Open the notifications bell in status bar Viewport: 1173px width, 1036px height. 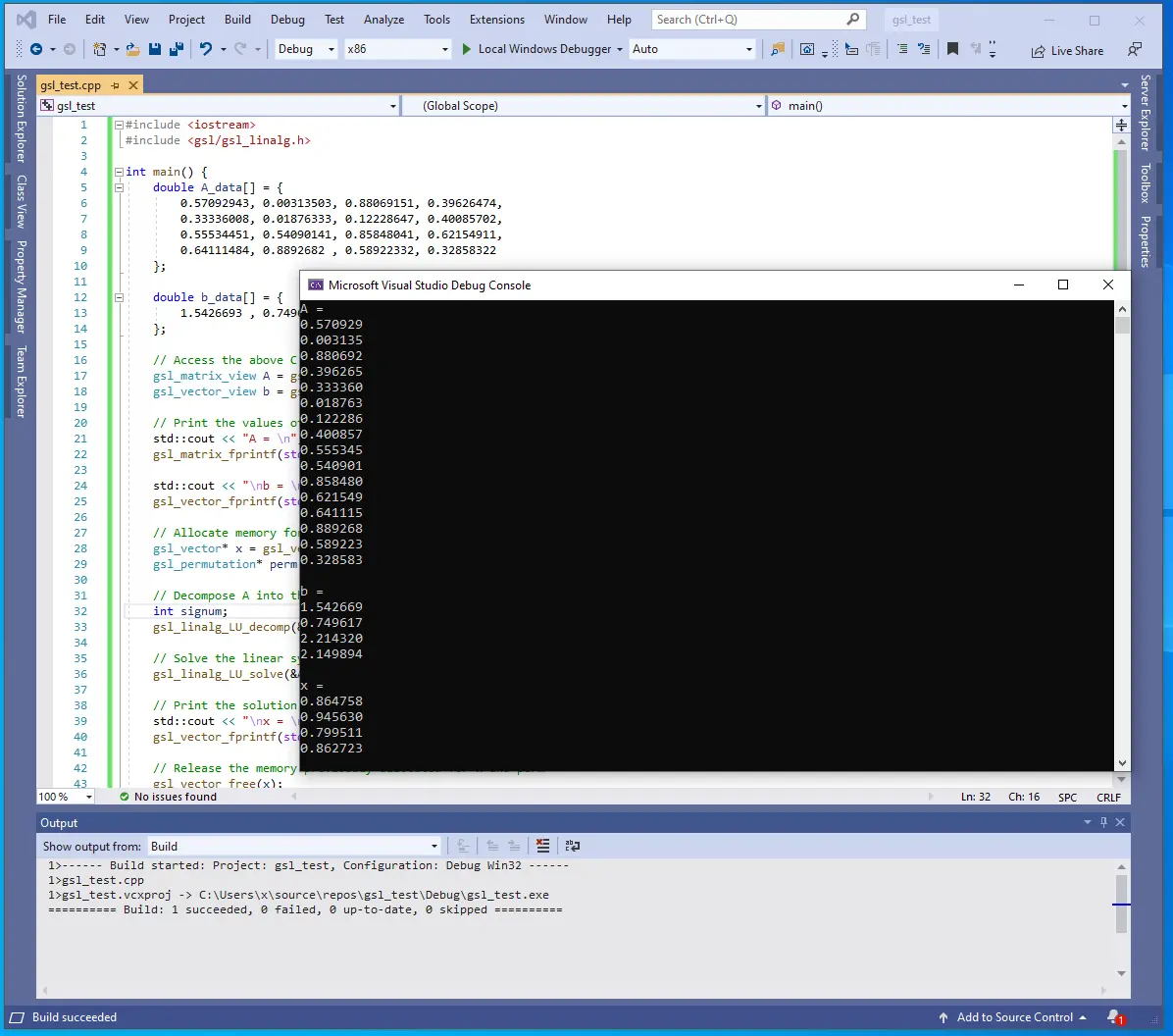(1113, 1017)
